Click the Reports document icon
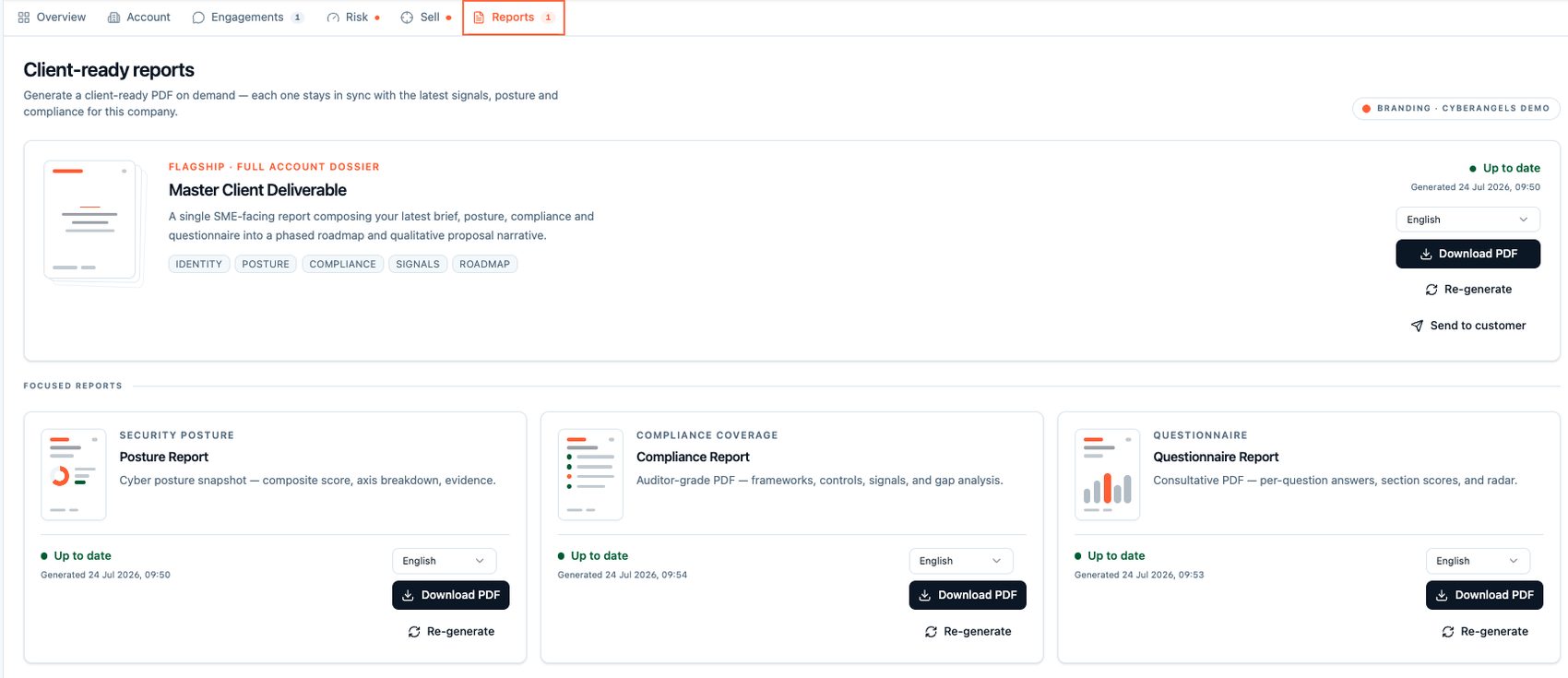Image resolution: width=1568 pixels, height=678 pixels. (x=479, y=18)
